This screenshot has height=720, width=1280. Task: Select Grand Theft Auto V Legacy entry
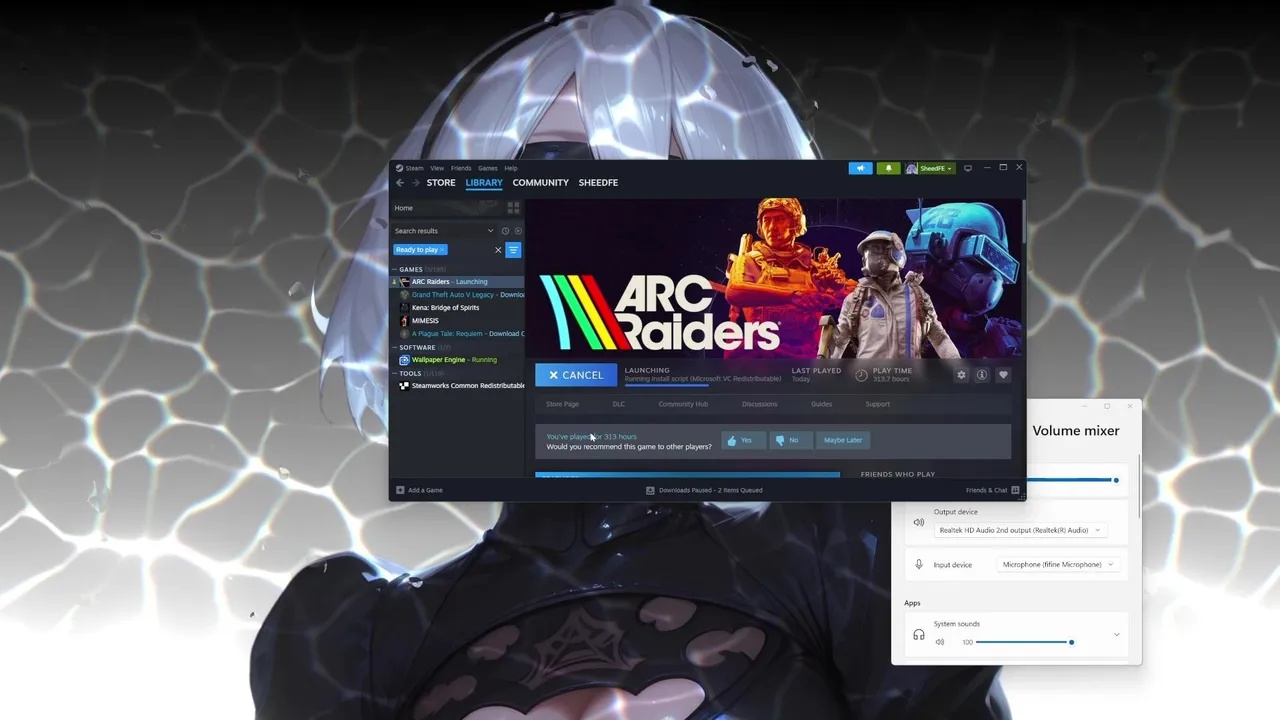(457, 295)
